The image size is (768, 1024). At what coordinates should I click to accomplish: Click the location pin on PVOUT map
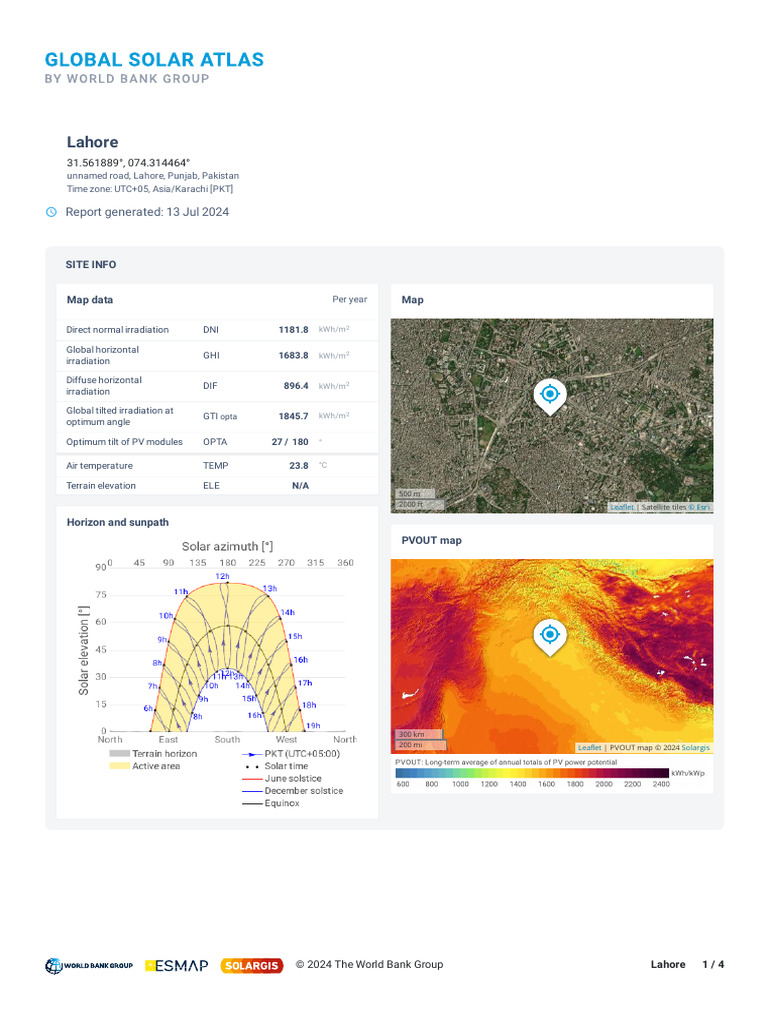pos(550,637)
